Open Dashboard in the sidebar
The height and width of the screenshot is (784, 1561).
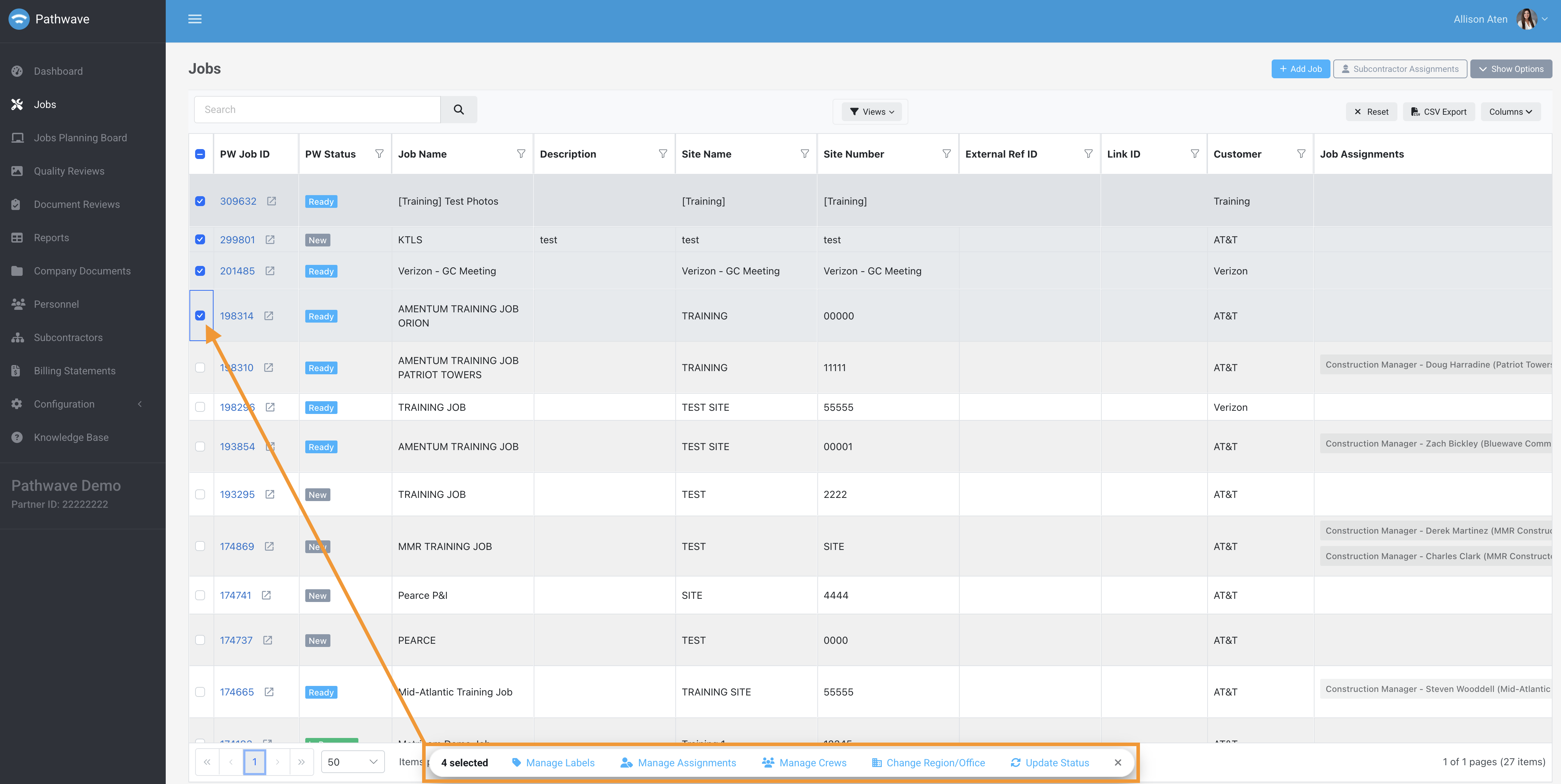[58, 72]
